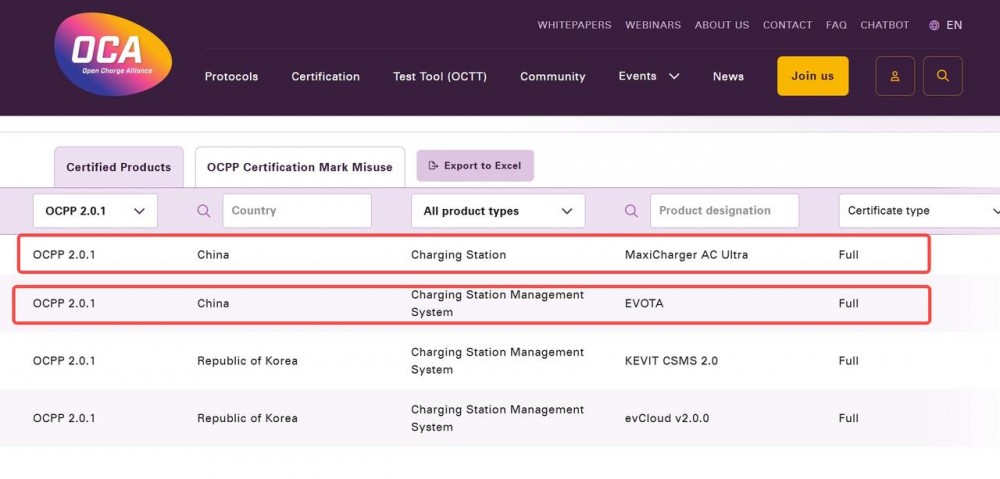Open the Protocols menu
This screenshot has width=1000, height=479.
(232, 77)
